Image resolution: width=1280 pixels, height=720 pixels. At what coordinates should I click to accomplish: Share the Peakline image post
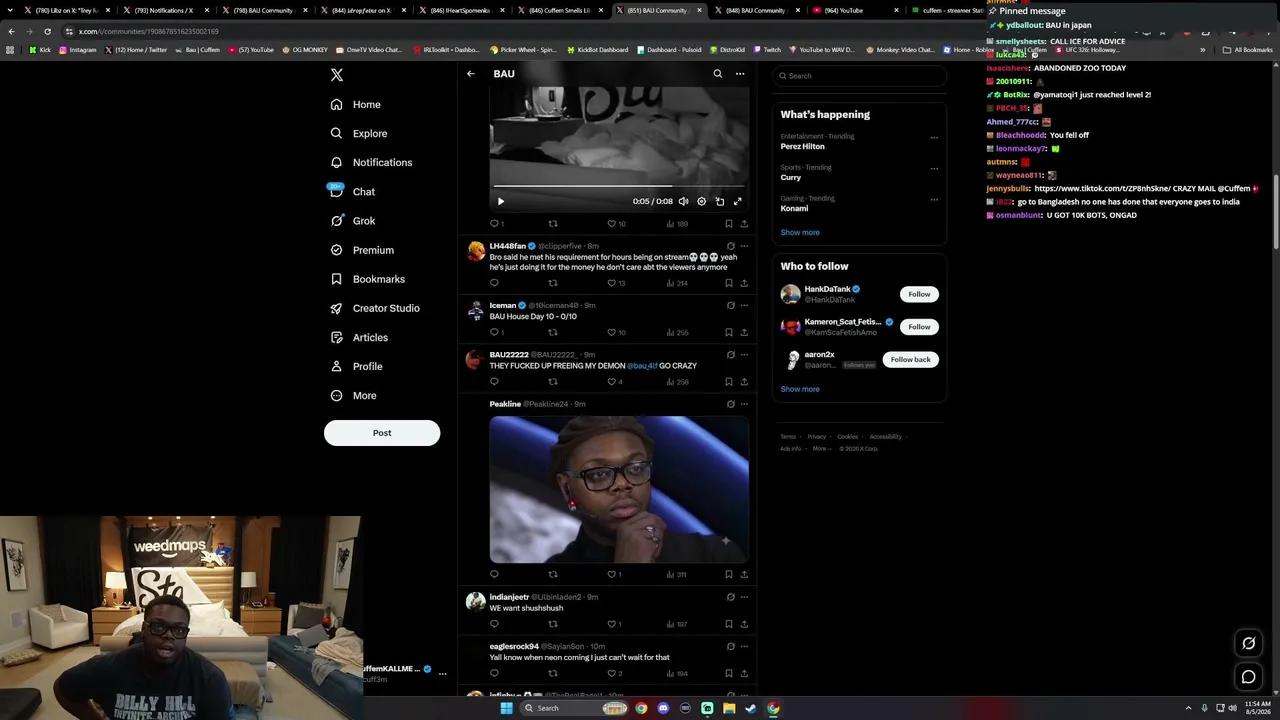(x=744, y=574)
